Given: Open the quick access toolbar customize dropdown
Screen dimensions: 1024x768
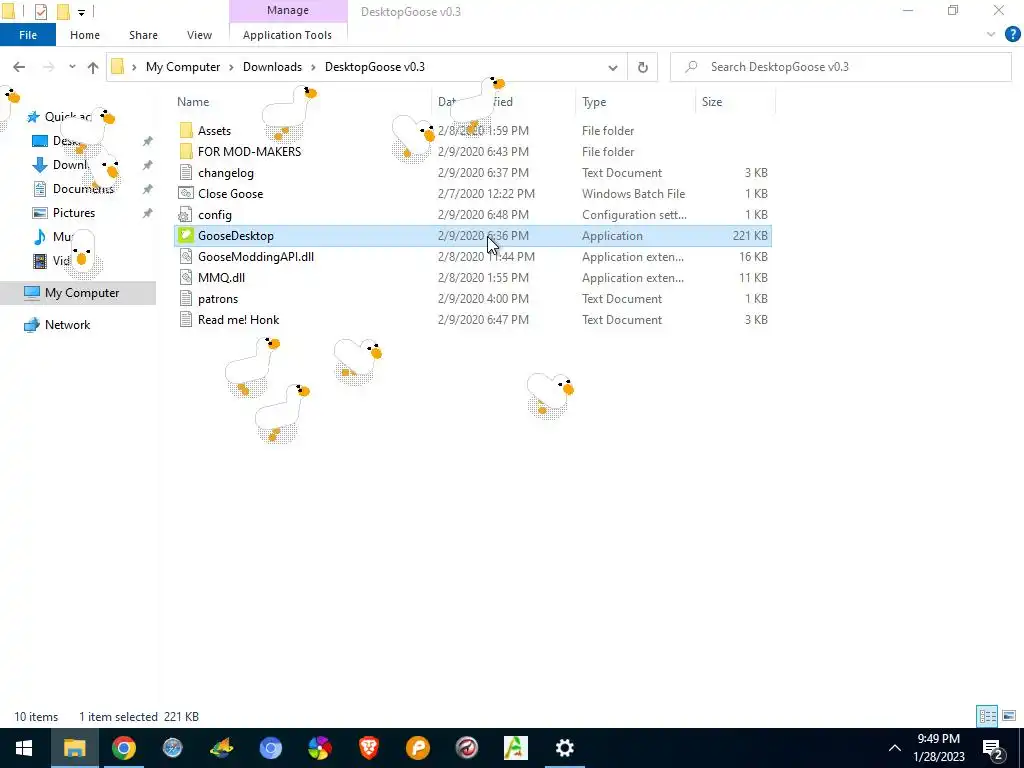Looking at the screenshot, I should (82, 12).
